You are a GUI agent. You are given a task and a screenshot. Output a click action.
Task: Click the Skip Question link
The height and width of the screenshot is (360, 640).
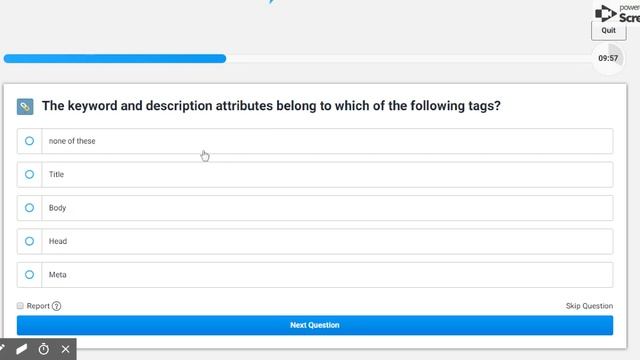589,306
